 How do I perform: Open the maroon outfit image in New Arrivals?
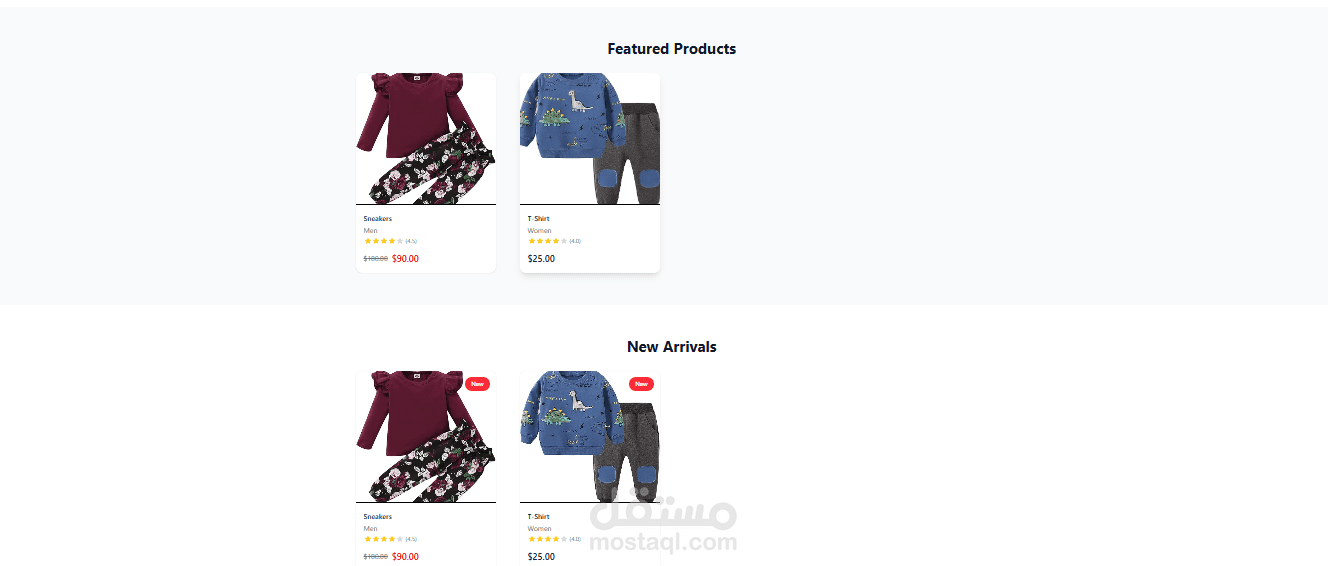point(426,437)
